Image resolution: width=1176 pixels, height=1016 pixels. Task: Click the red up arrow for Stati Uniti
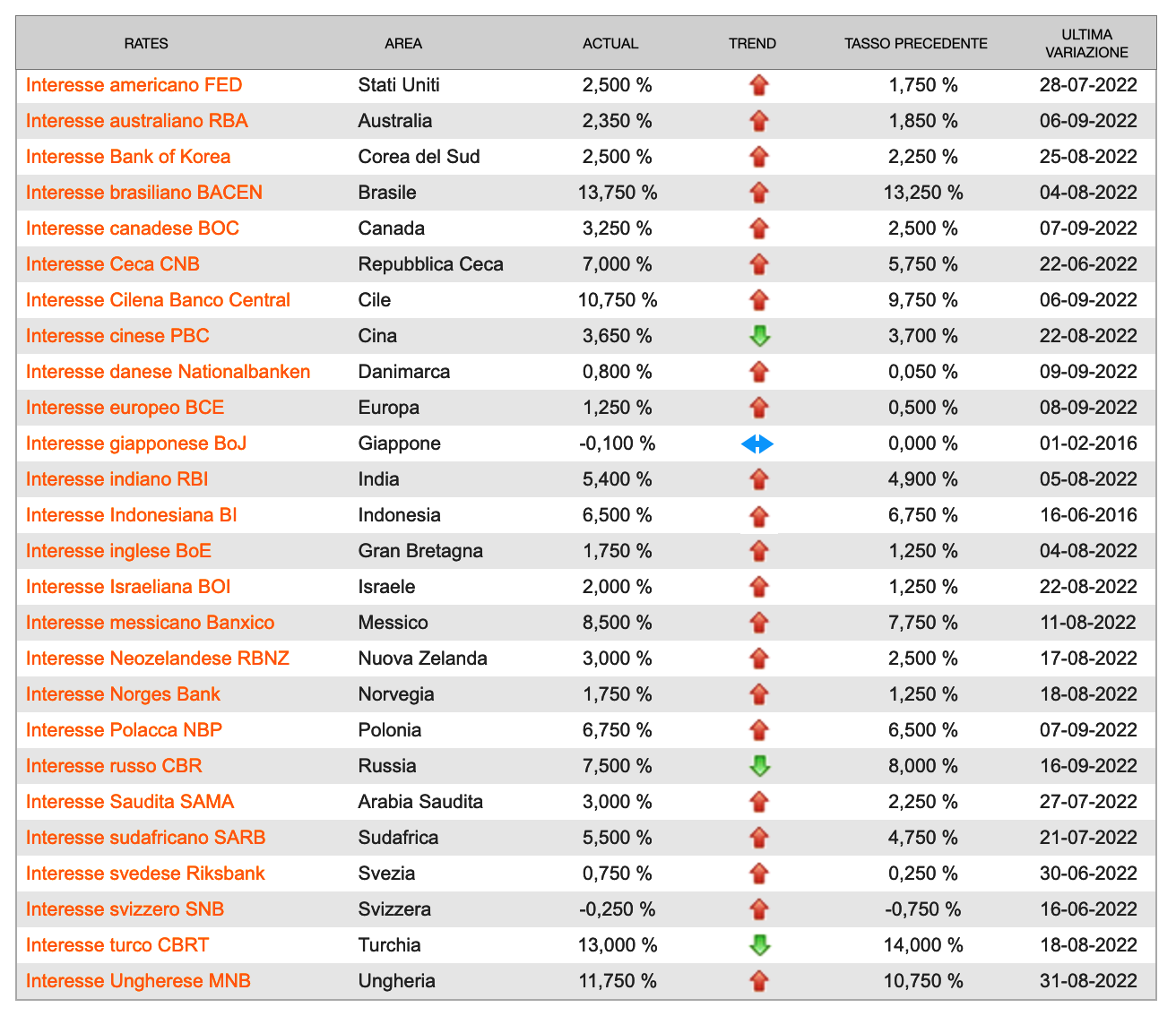coord(759,85)
